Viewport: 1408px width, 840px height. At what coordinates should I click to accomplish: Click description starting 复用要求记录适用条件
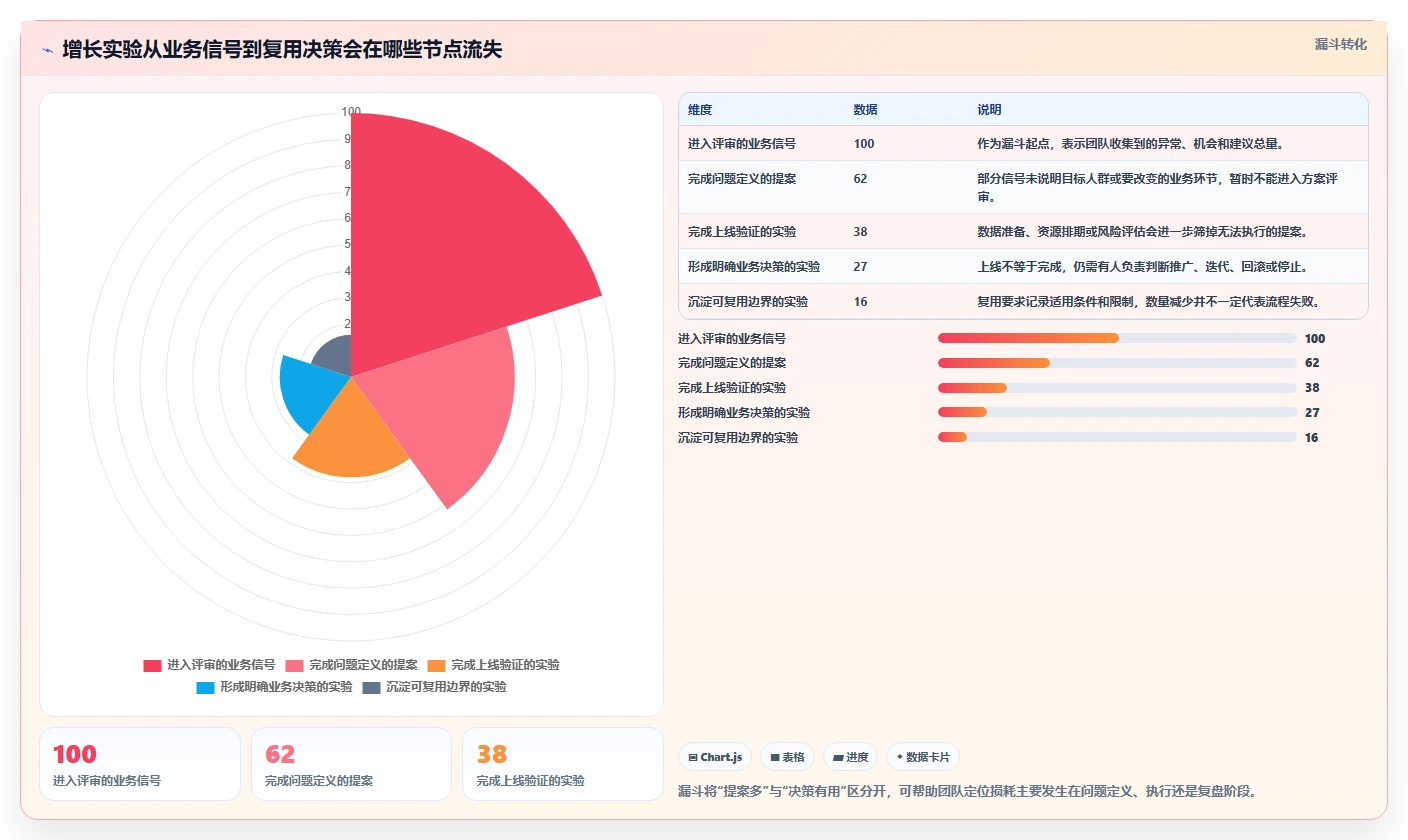[1151, 302]
